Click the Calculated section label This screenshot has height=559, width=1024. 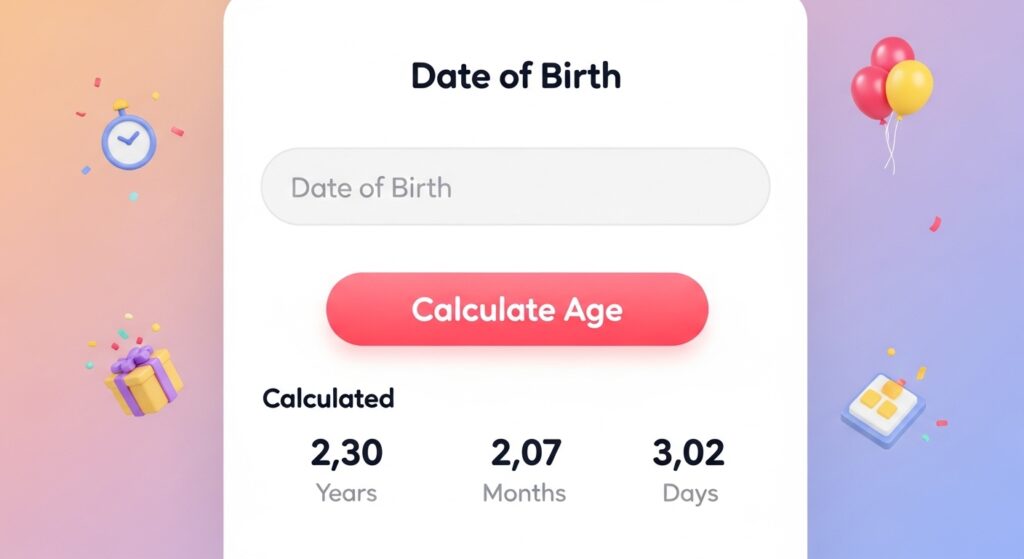pos(328,398)
